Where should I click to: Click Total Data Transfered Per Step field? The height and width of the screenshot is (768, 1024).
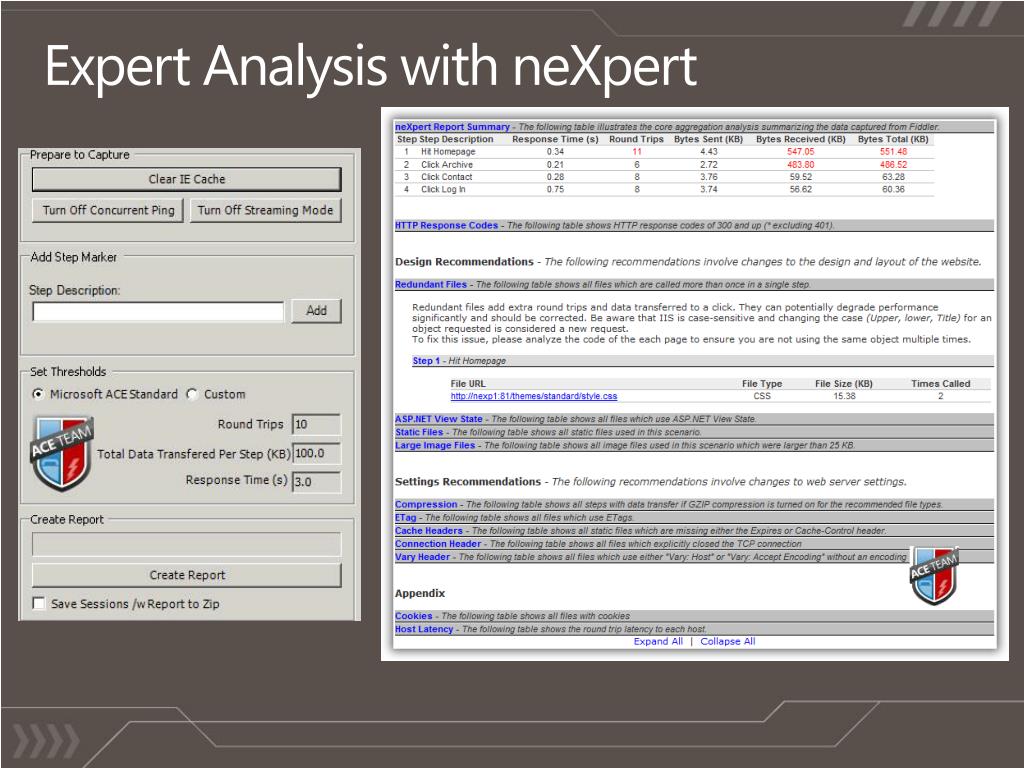tap(316, 453)
